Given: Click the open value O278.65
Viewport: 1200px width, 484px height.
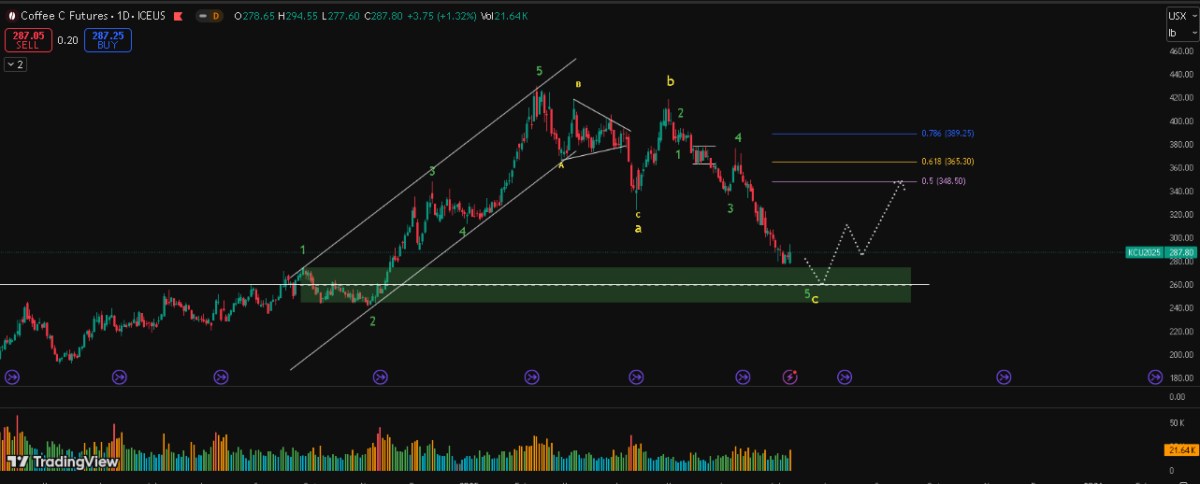Looking at the screenshot, I should point(255,17).
